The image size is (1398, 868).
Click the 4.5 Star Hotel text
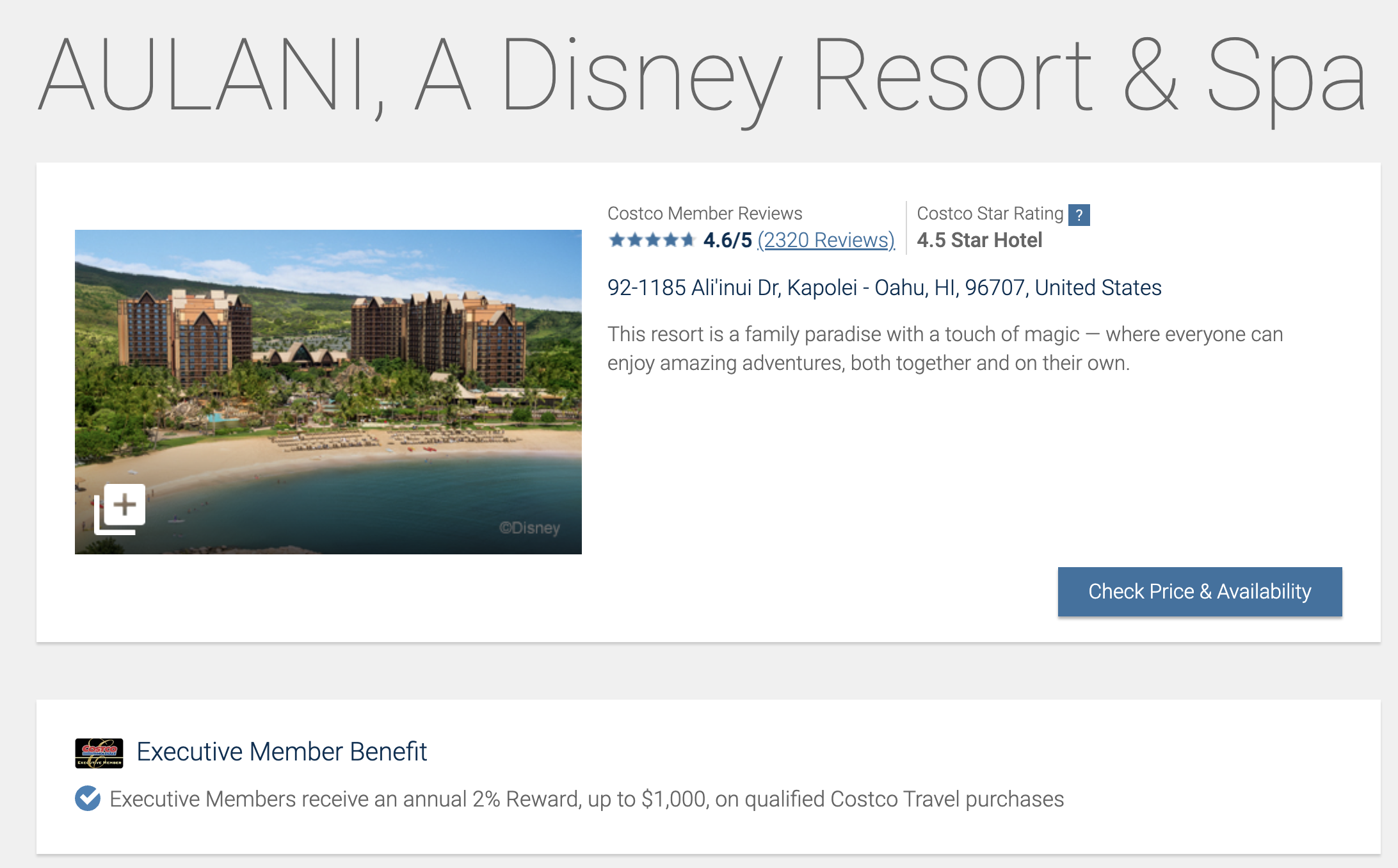[979, 241]
